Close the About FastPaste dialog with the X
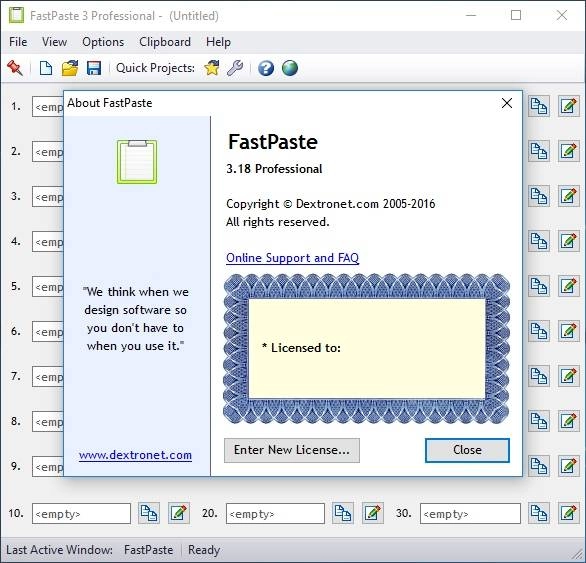Image resolution: width=586 pixels, height=563 pixels. [507, 103]
